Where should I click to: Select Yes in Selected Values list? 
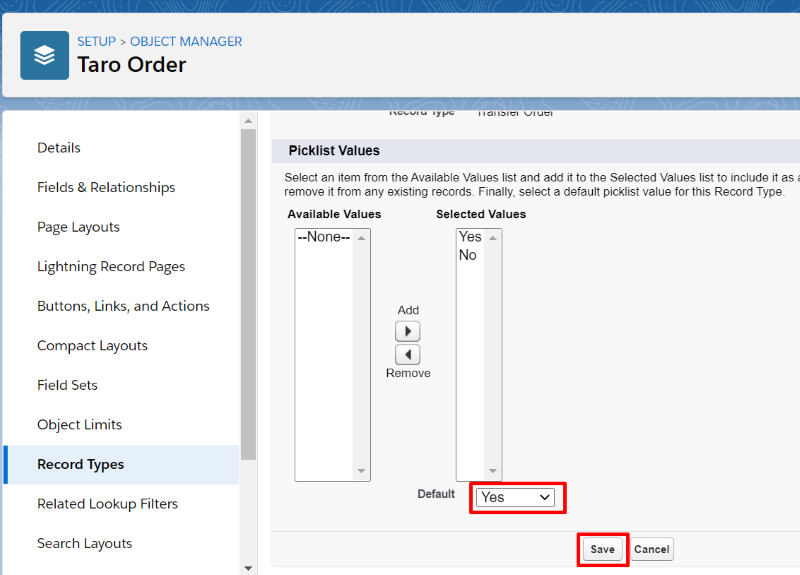[470, 237]
